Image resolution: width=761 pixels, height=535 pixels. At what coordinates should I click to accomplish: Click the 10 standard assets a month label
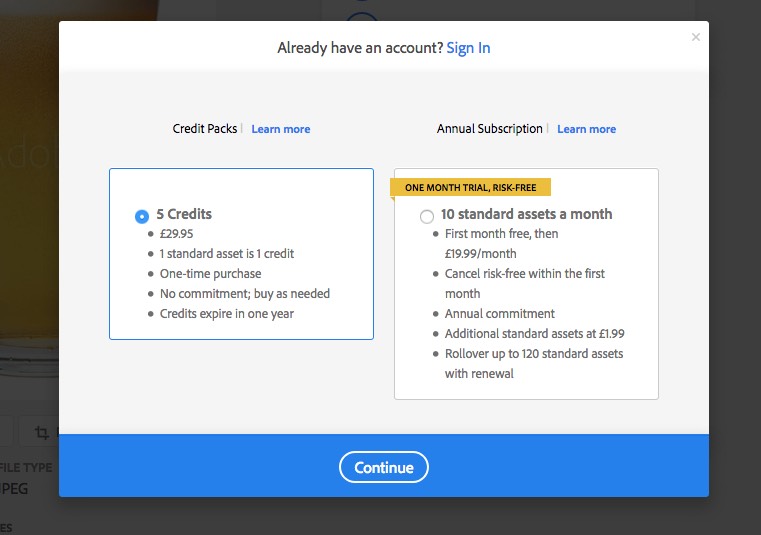click(526, 214)
